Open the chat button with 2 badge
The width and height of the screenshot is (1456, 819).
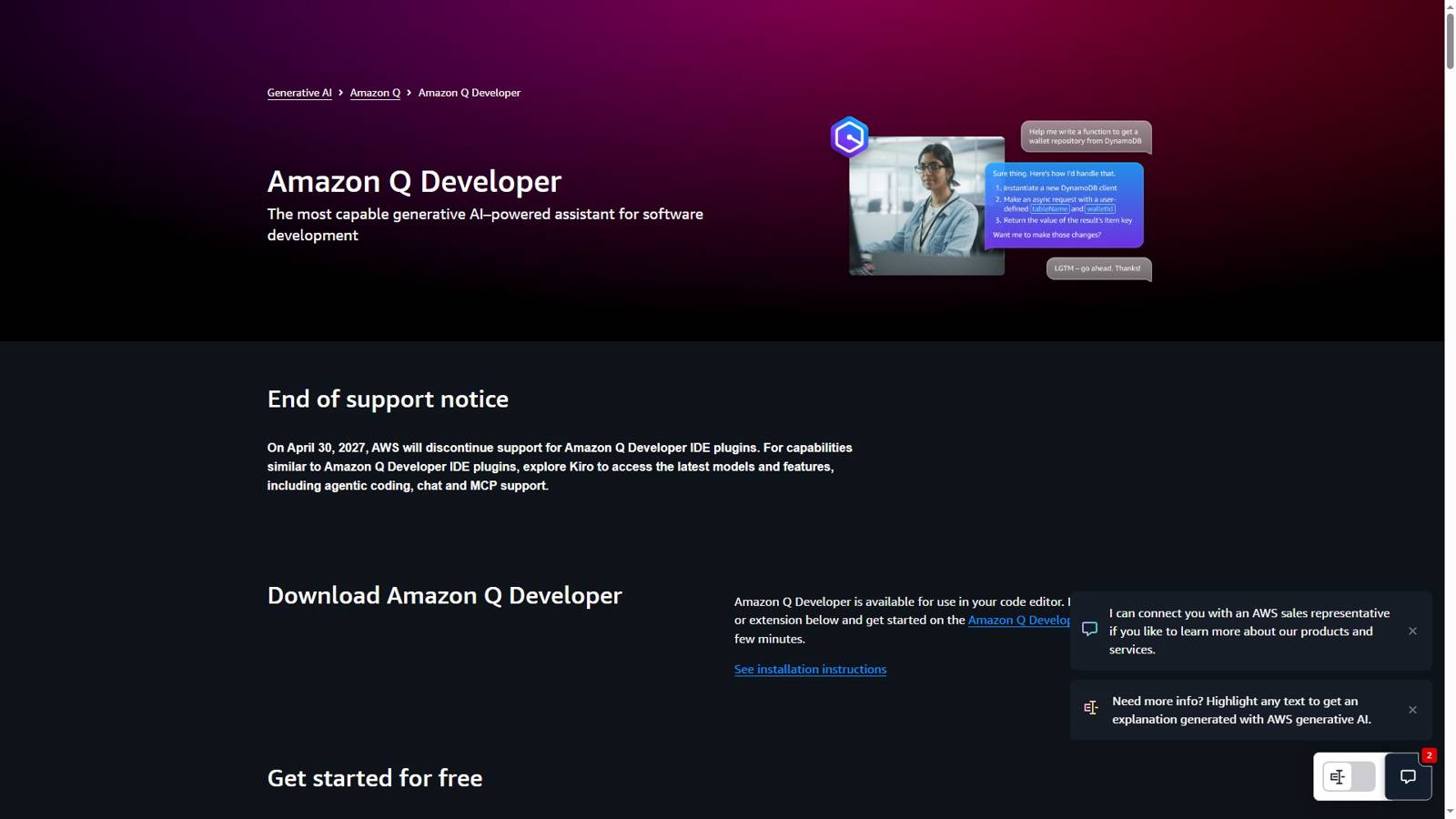[x=1408, y=777]
